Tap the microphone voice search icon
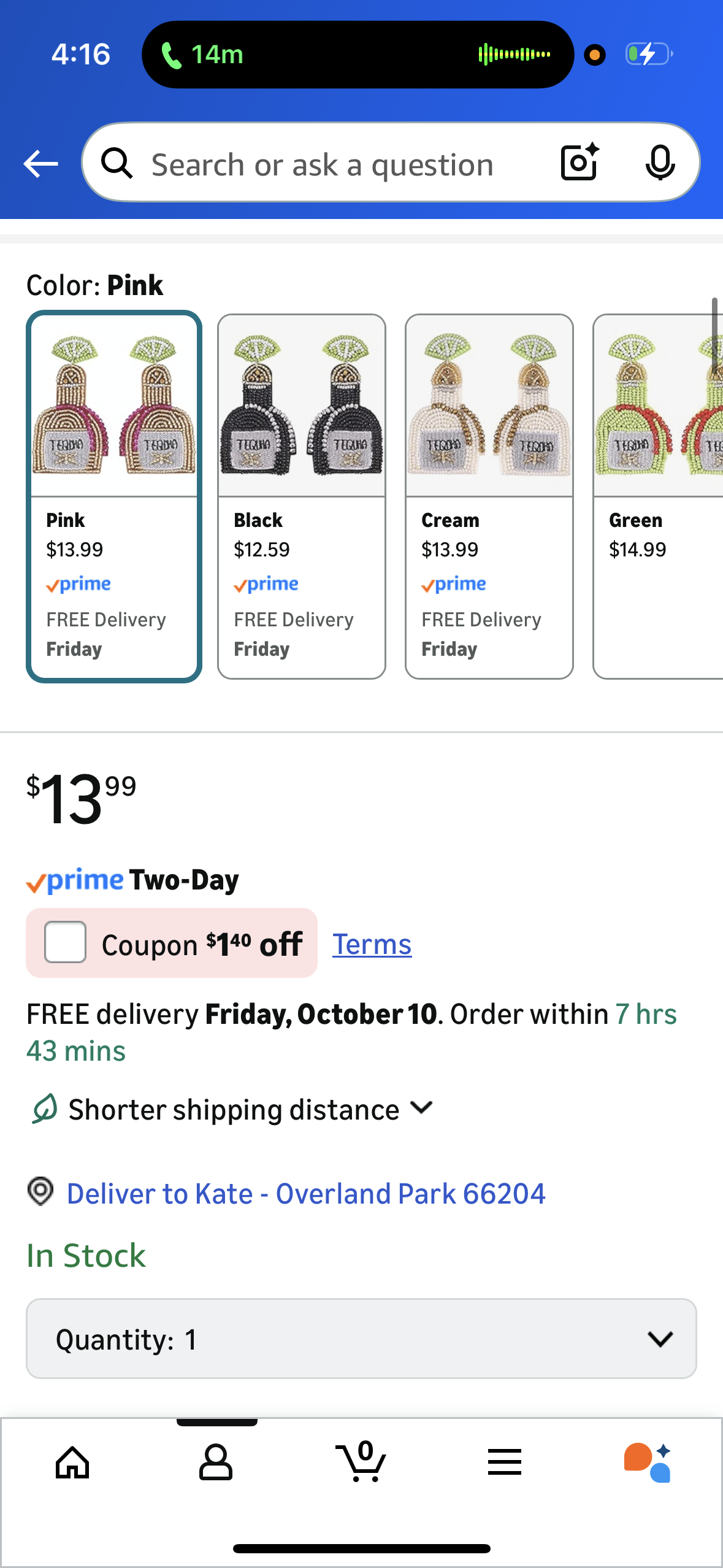This screenshot has width=723, height=1568. pos(660,163)
